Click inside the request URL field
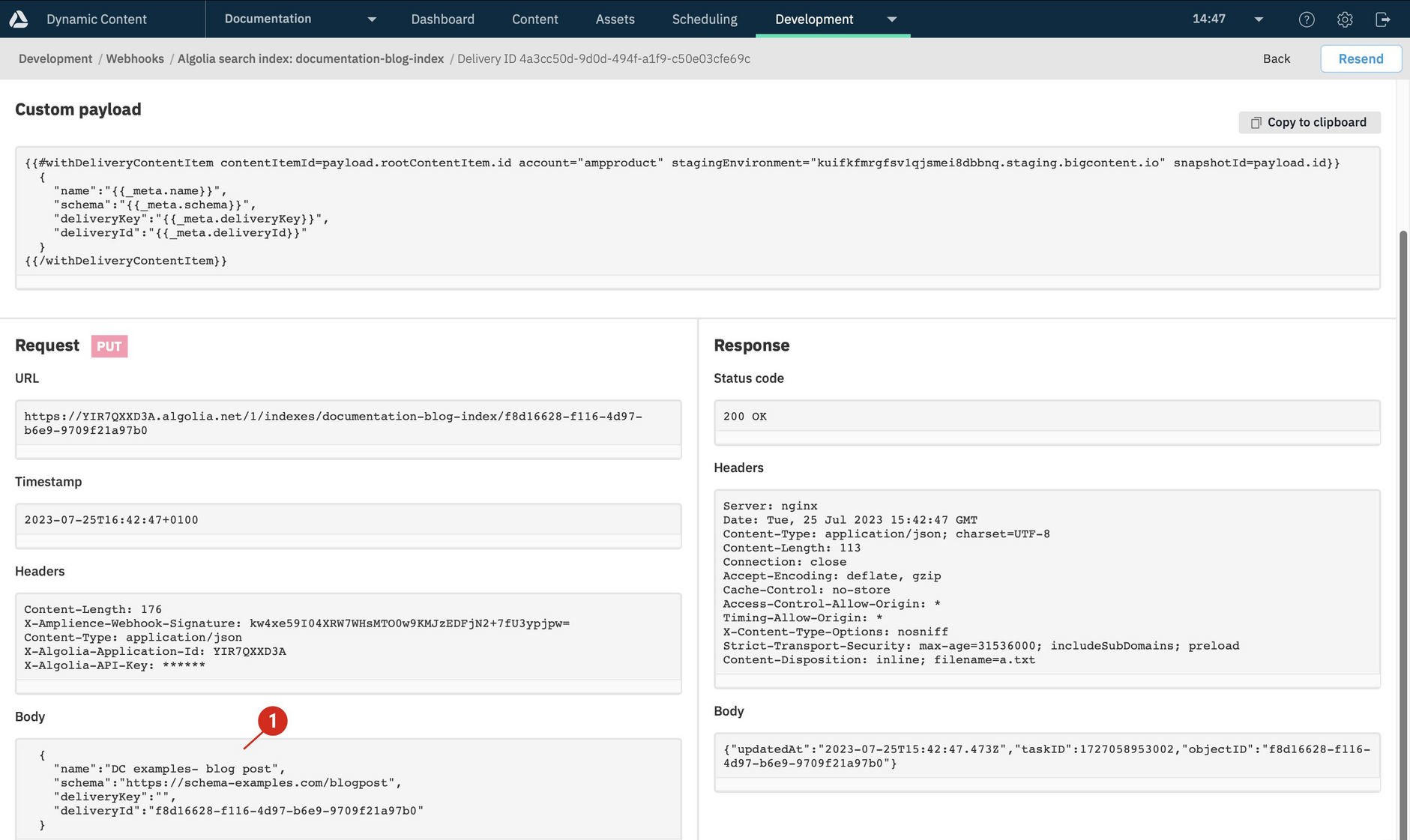Screen dimensions: 1410x840 [x=348, y=423]
